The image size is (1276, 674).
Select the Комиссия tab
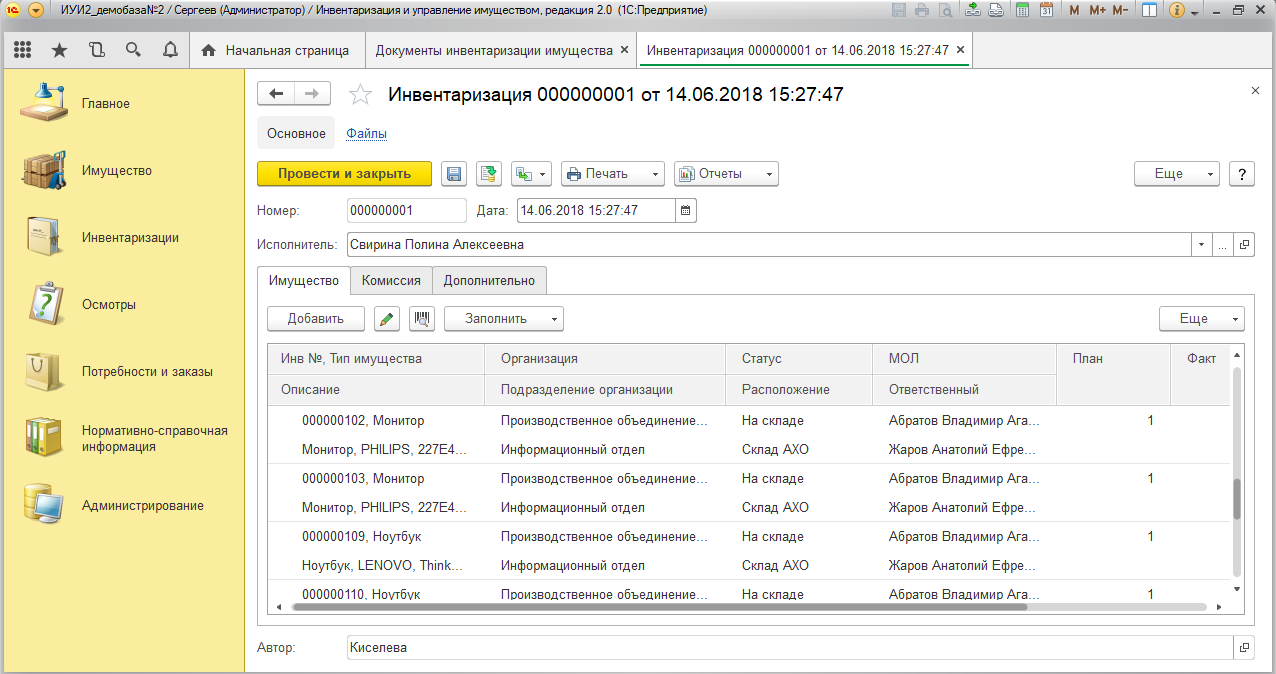391,281
